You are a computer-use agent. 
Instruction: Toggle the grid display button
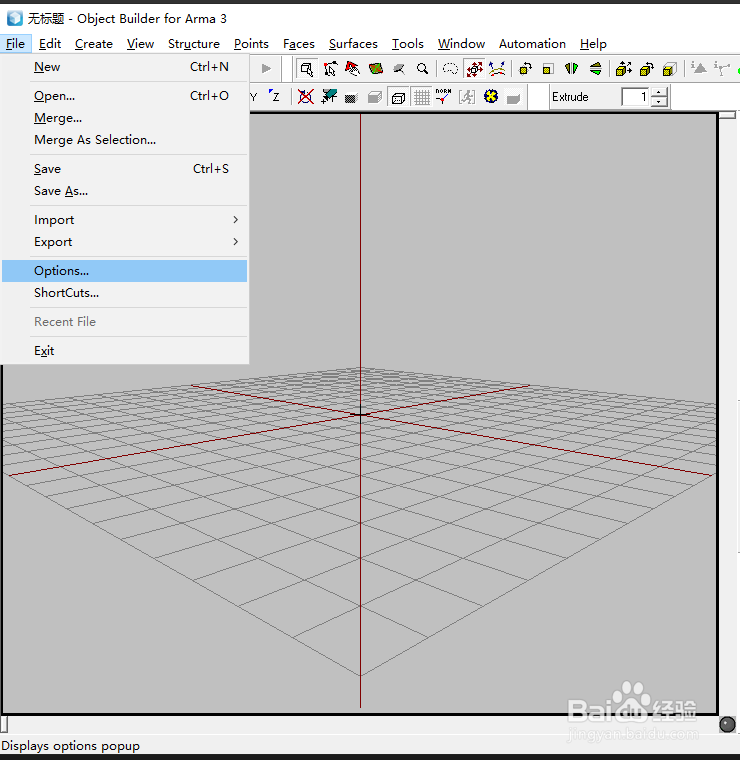tap(422, 97)
